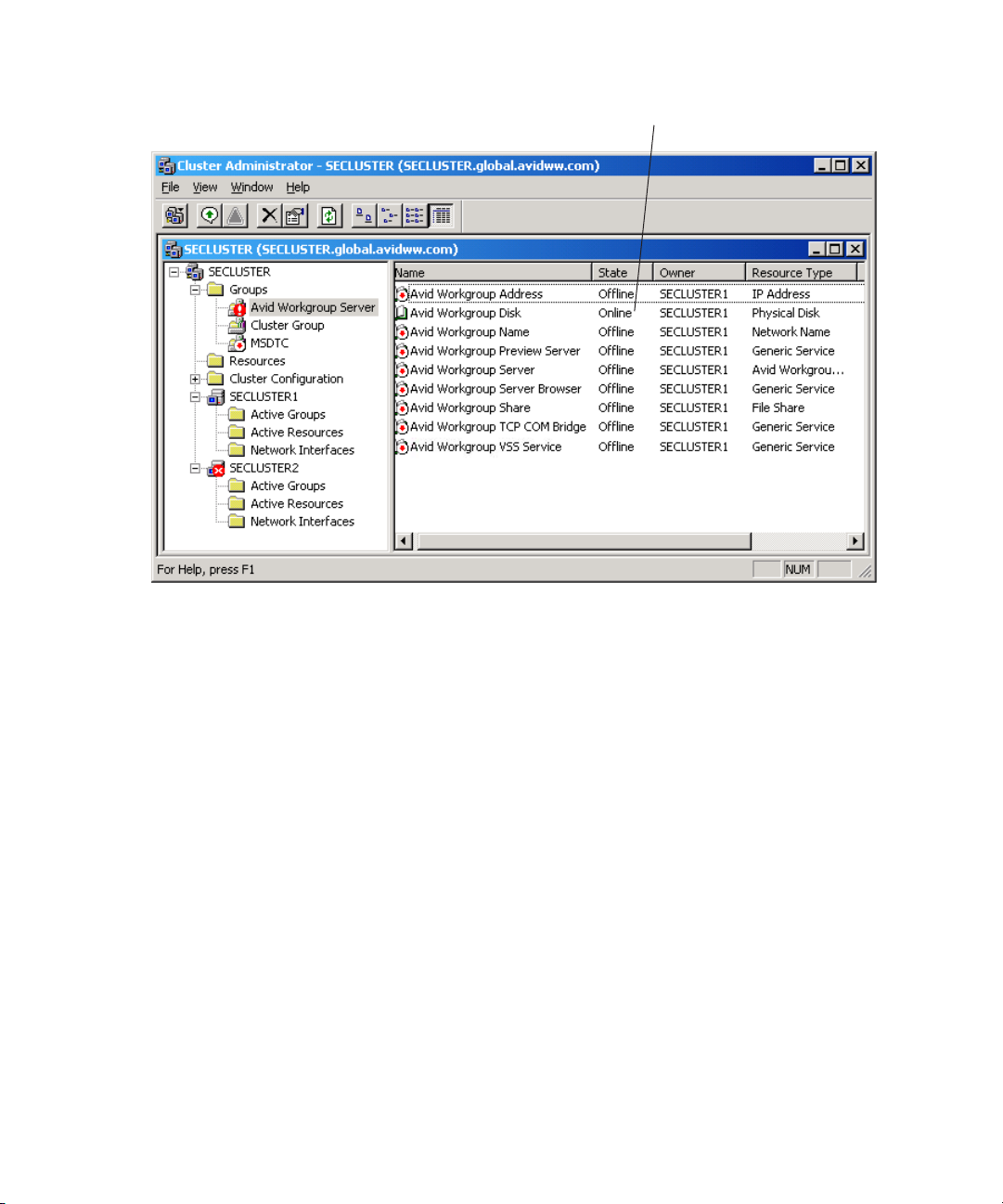Sort by the Resource Type column header
Image resolution: width=1003 pixels, height=1204 pixels.
tap(801, 272)
